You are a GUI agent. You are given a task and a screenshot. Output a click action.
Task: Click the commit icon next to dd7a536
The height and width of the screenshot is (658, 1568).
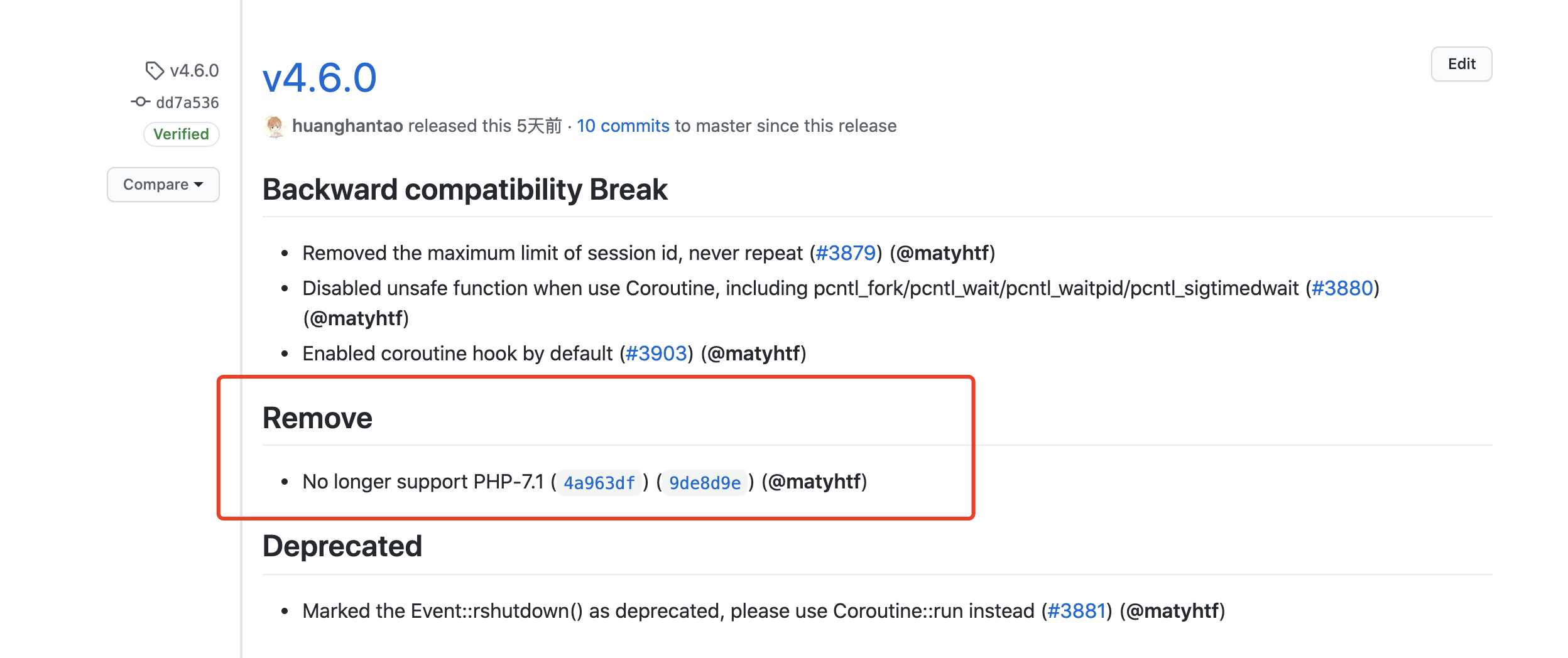pos(142,101)
